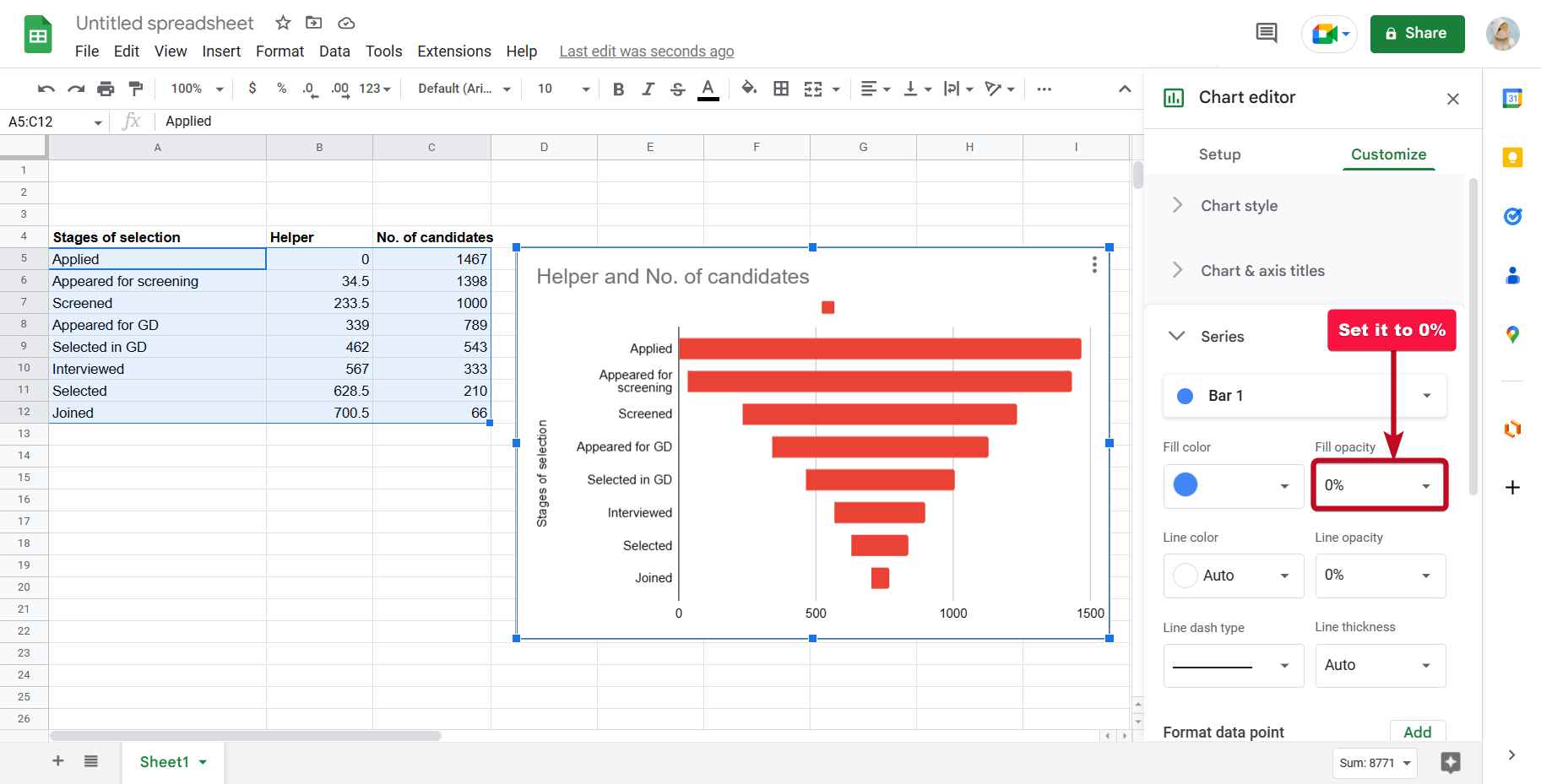1541x784 pixels.
Task: Click Add next to Format data point
Action: click(1417, 732)
